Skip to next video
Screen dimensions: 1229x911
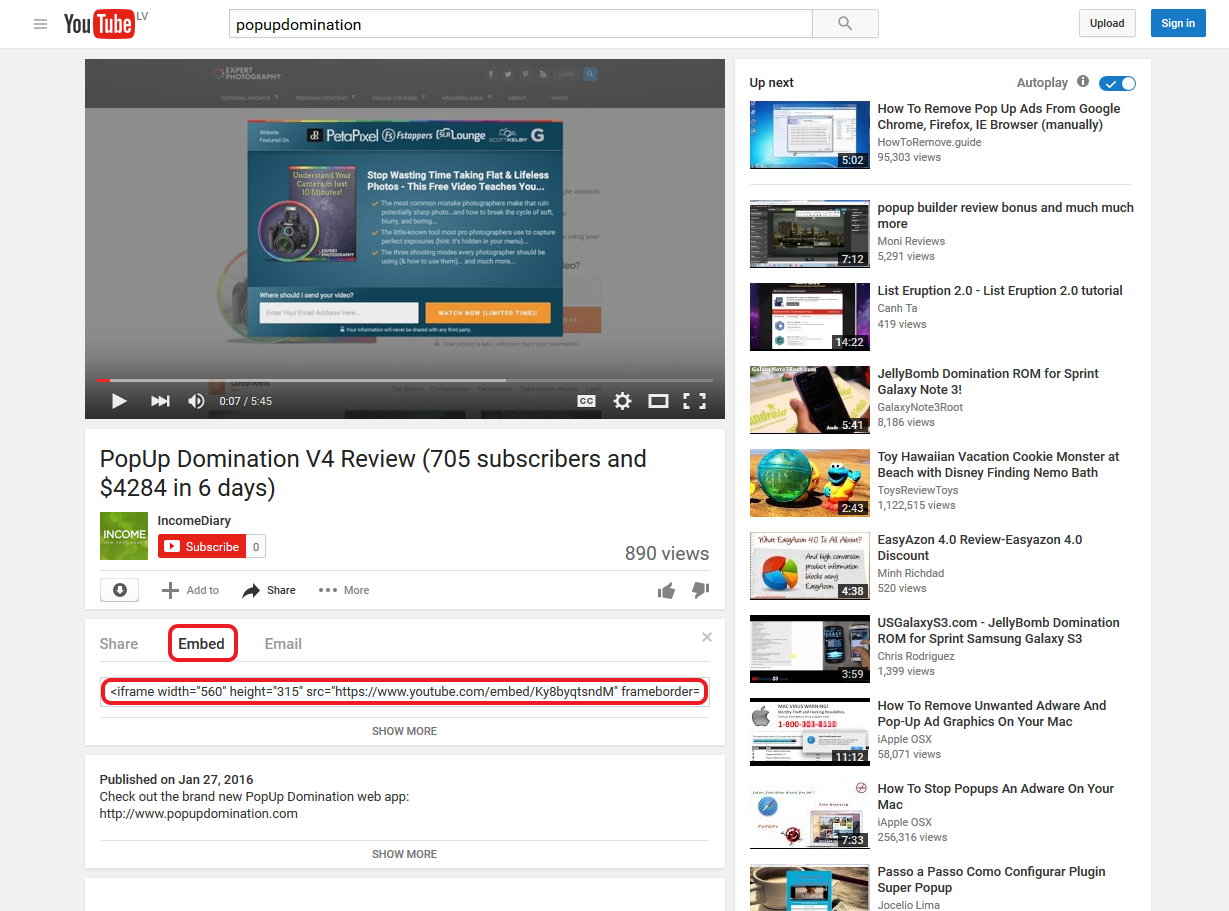[x=160, y=401]
